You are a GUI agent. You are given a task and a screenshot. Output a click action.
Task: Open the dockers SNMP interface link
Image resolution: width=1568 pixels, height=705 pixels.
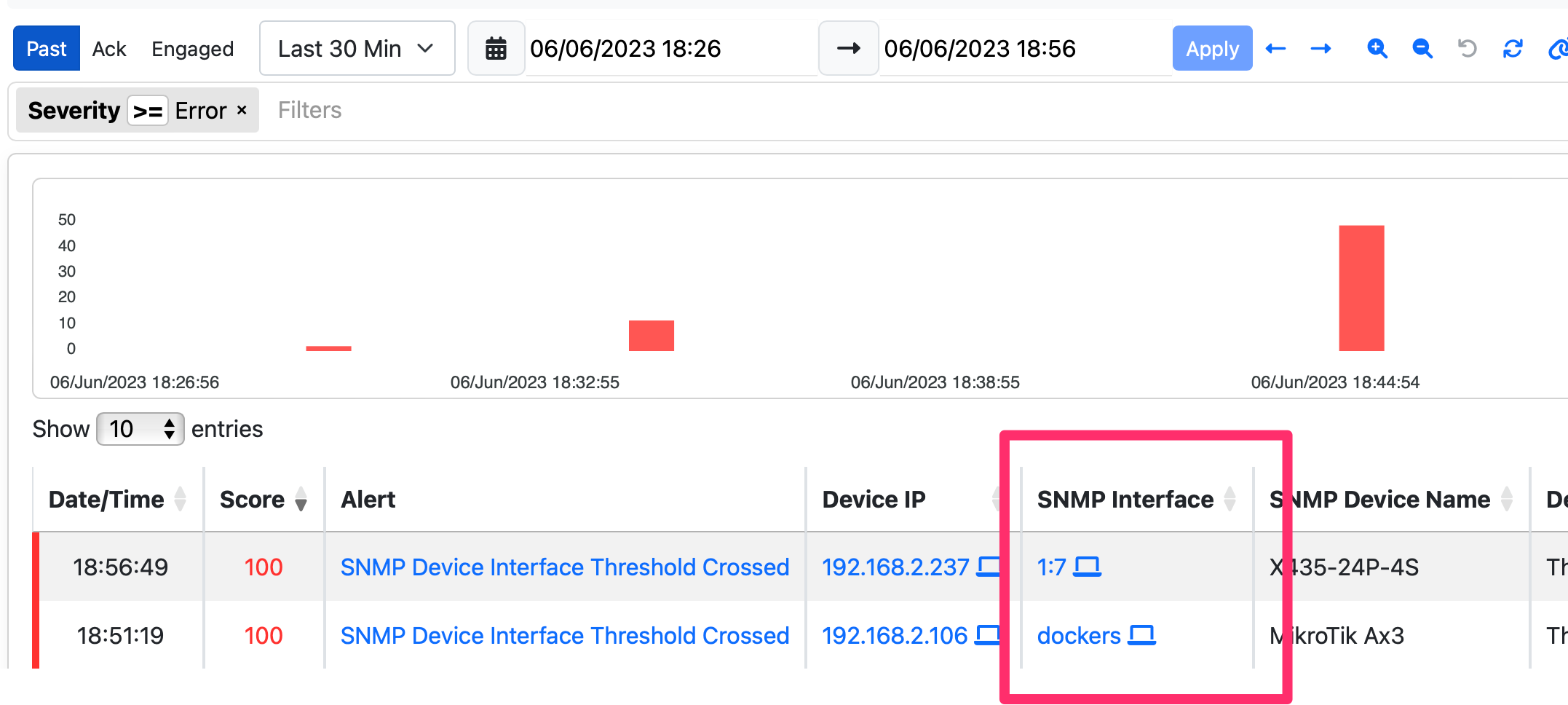(1080, 635)
